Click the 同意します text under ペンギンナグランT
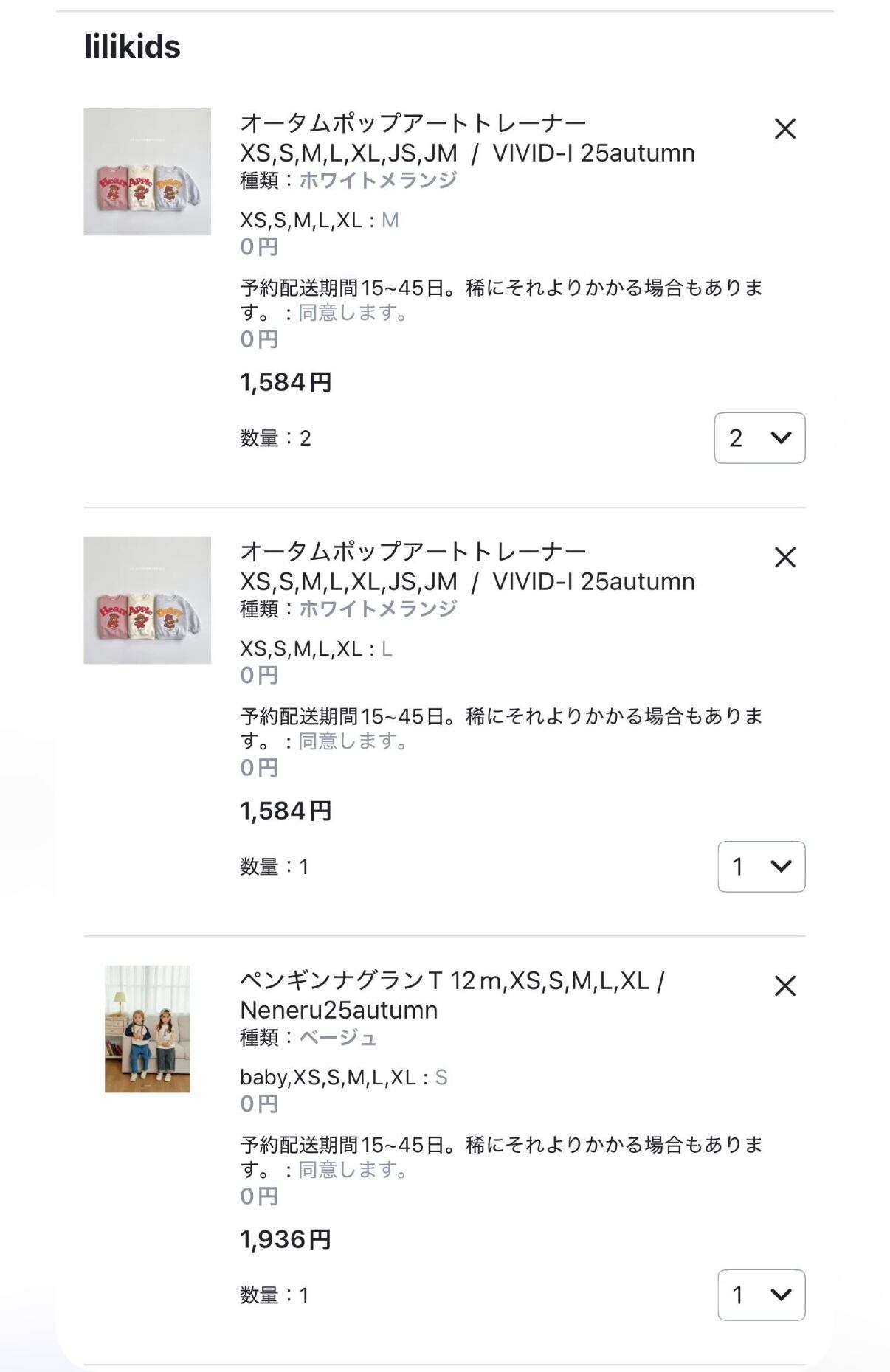The height and width of the screenshot is (1372, 890). tap(352, 1170)
